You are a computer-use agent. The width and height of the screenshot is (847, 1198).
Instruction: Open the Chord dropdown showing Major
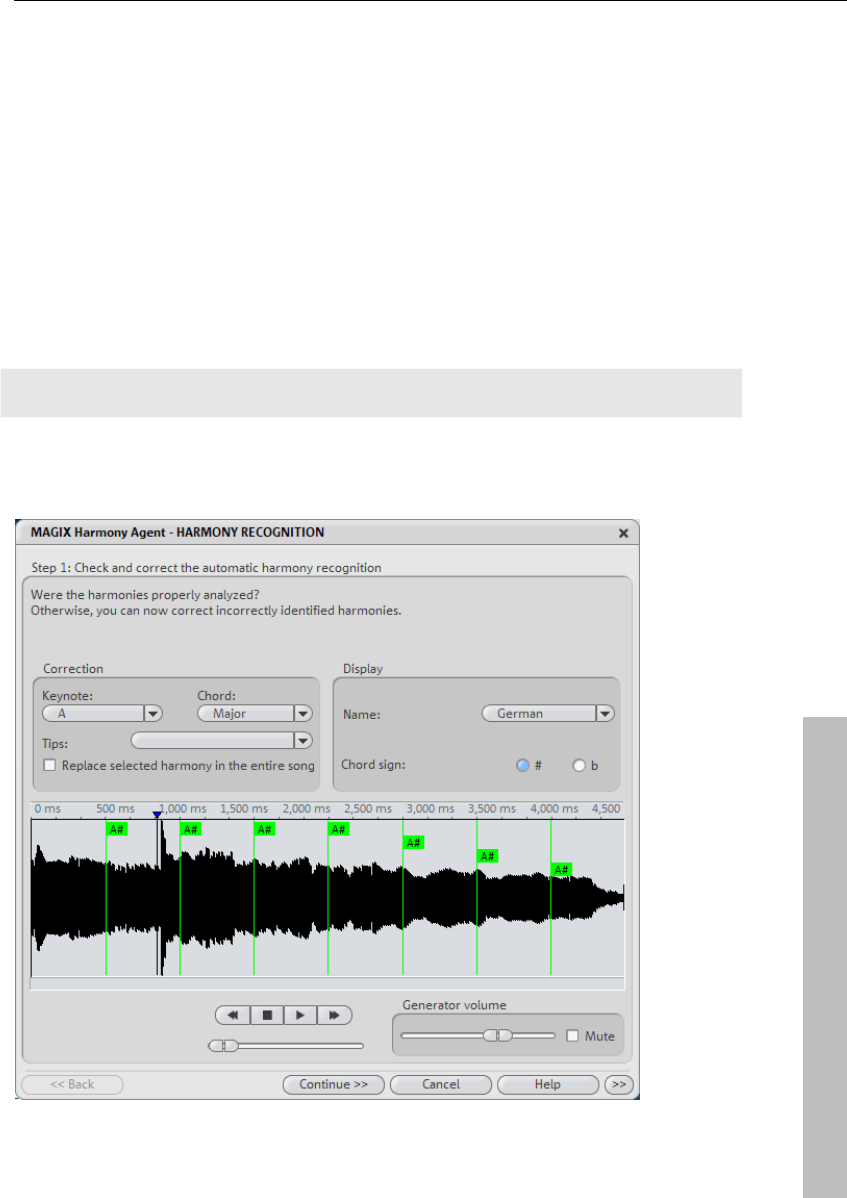303,714
